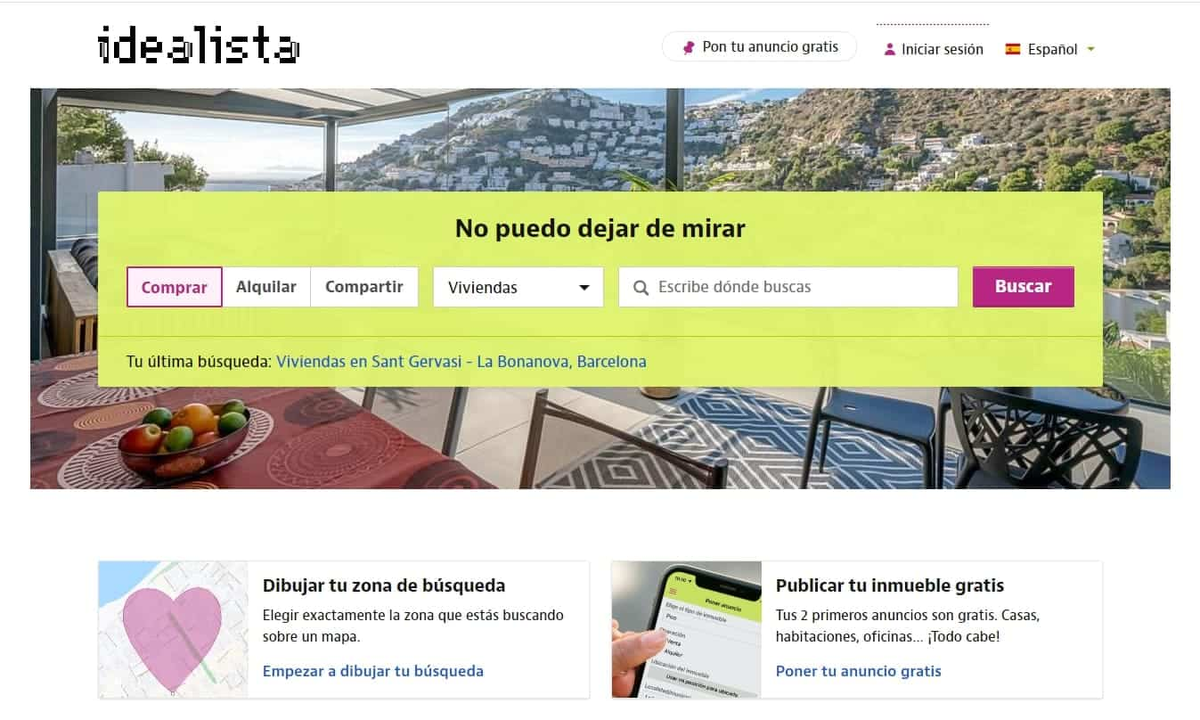Screen dimensions: 1200x720
Task: Open the heart-shaped map thumbnail
Action: coord(173,629)
